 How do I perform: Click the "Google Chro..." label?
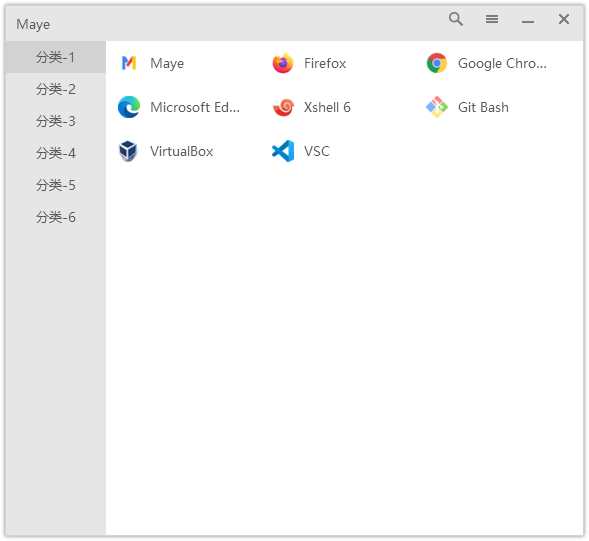(x=502, y=63)
